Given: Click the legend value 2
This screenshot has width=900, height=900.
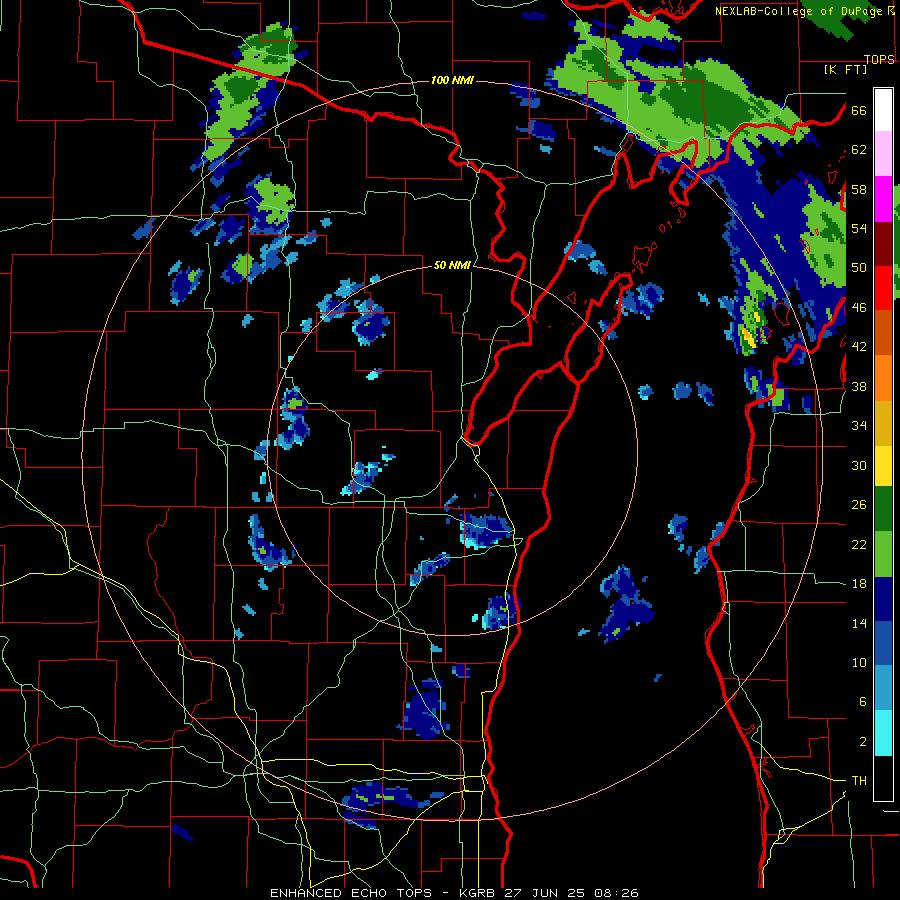Looking at the screenshot, I should (863, 742).
